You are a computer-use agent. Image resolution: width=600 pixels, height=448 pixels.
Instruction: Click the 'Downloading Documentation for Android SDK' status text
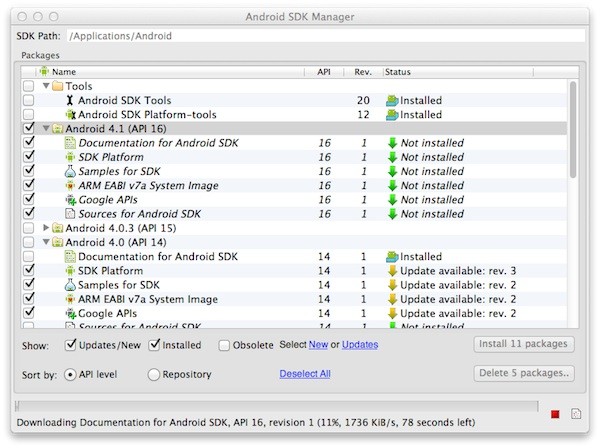[x=246, y=422]
